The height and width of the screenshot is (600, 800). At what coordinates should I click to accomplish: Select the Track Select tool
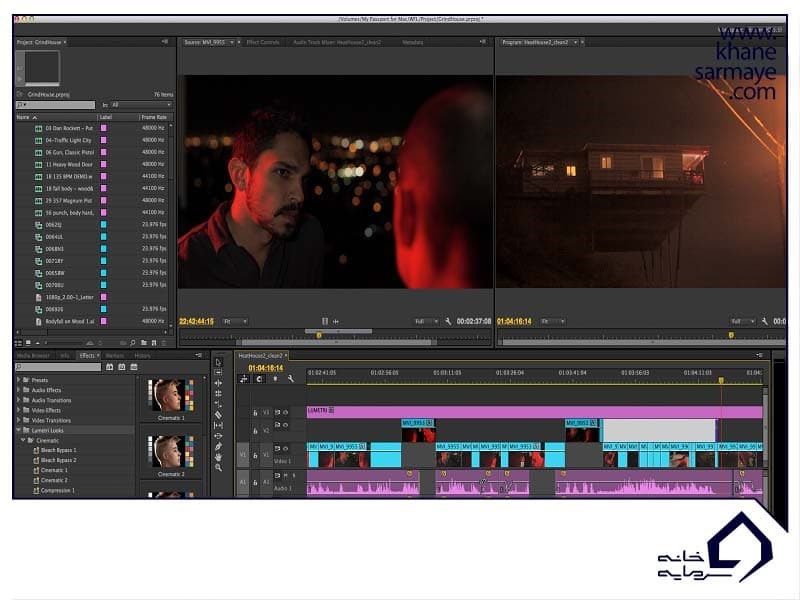click(x=218, y=372)
